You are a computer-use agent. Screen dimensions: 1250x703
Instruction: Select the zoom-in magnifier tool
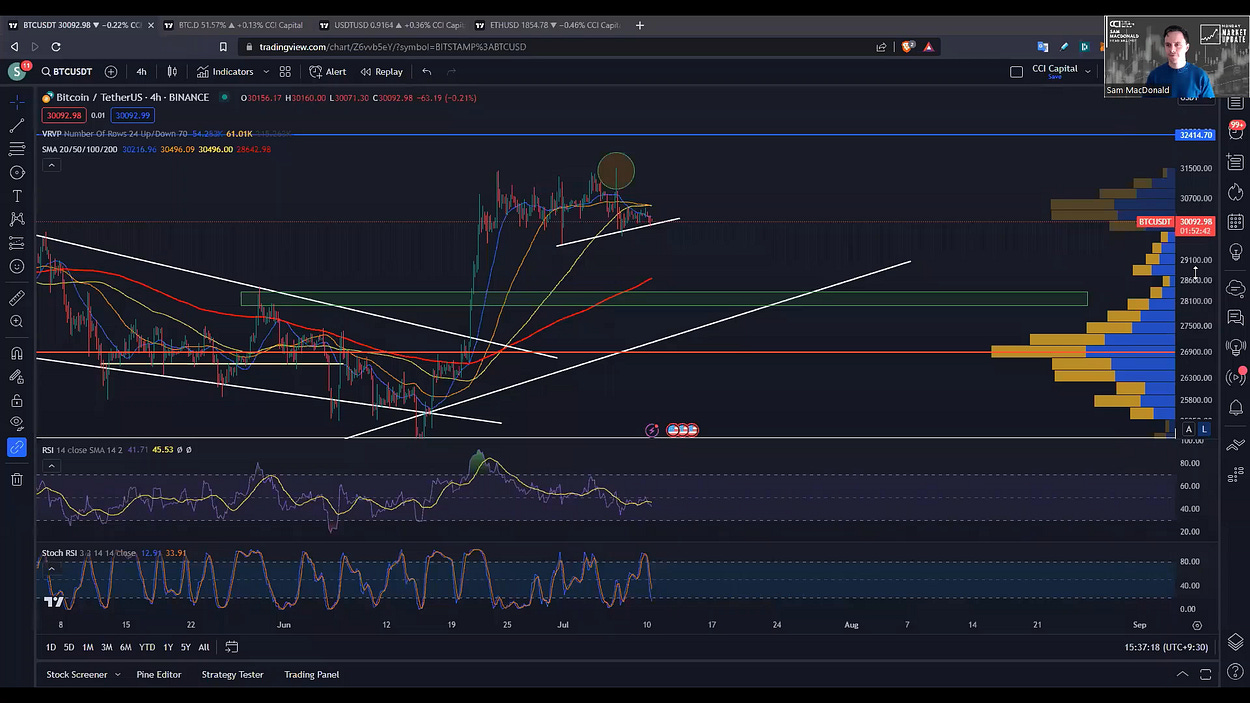click(x=17, y=321)
